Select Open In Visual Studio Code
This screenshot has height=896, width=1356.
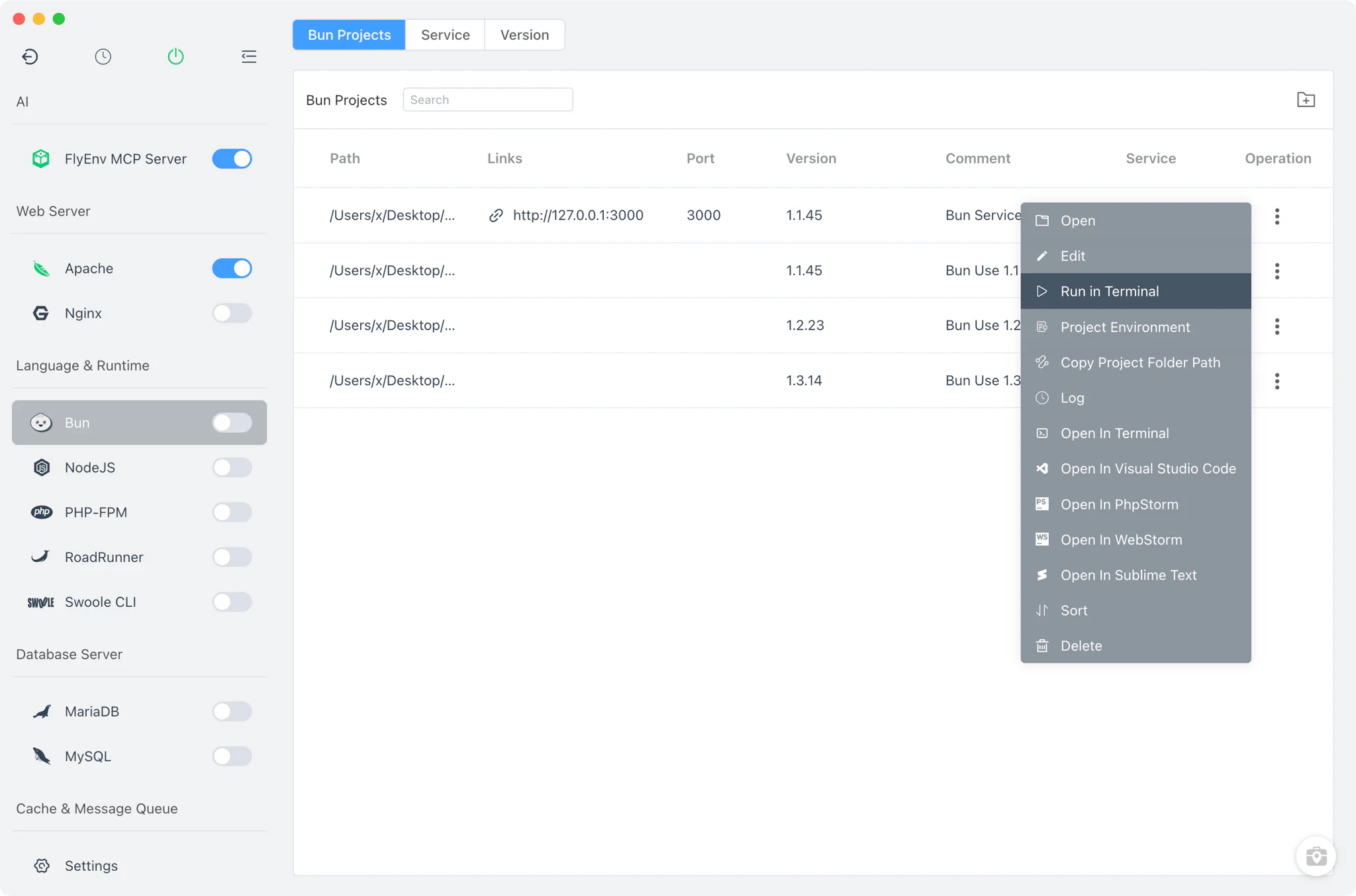[x=1136, y=469]
